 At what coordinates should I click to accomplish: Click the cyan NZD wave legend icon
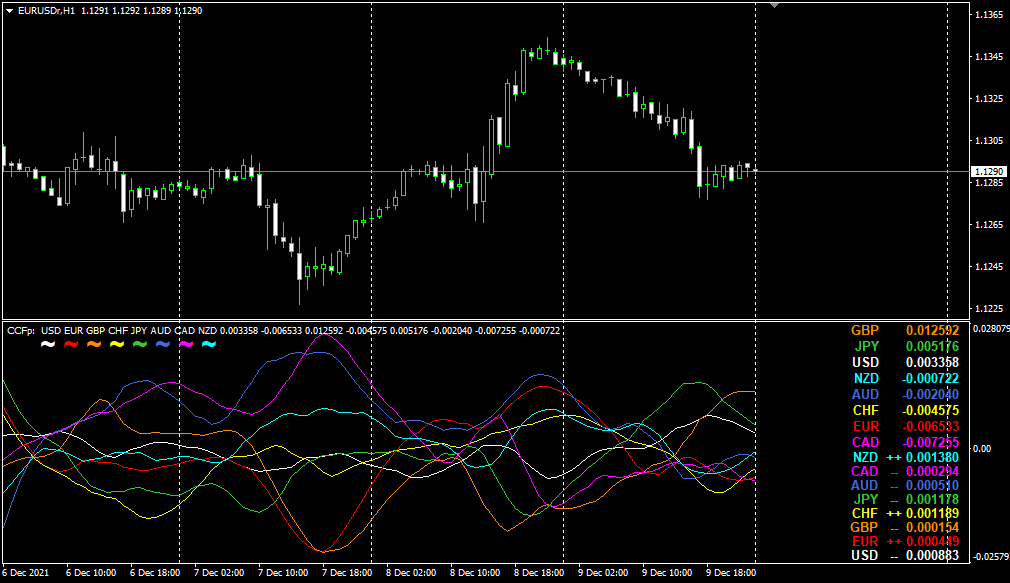click(209, 345)
